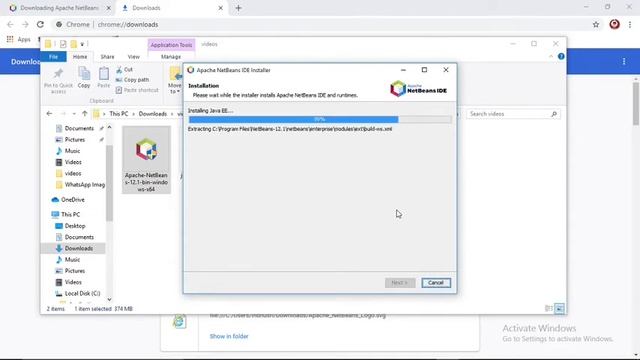Click the Paste ribbon icon
Viewport: 640px width, 360px height.
(x=104, y=77)
